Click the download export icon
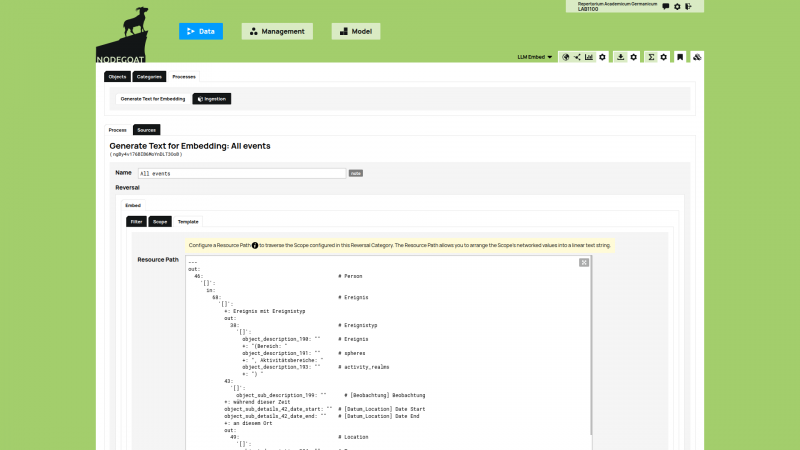Viewport: 800px width, 450px height. 620,57
